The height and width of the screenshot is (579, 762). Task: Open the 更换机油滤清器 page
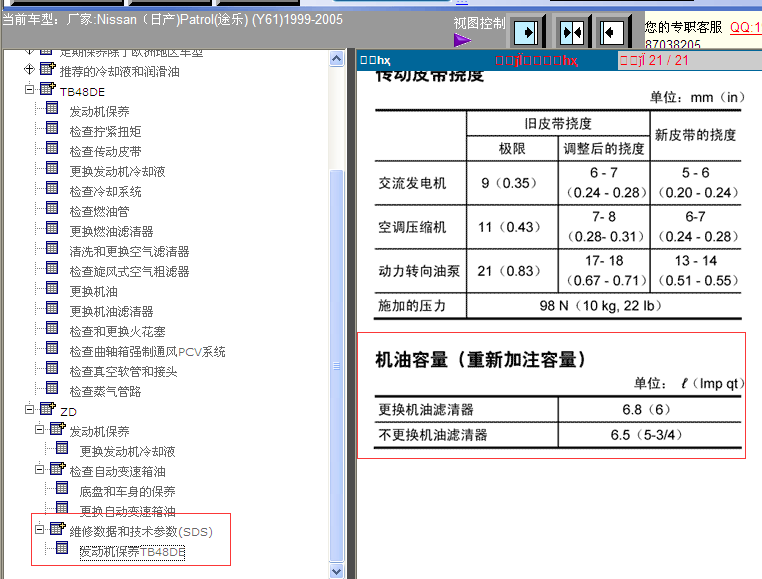coord(112,311)
